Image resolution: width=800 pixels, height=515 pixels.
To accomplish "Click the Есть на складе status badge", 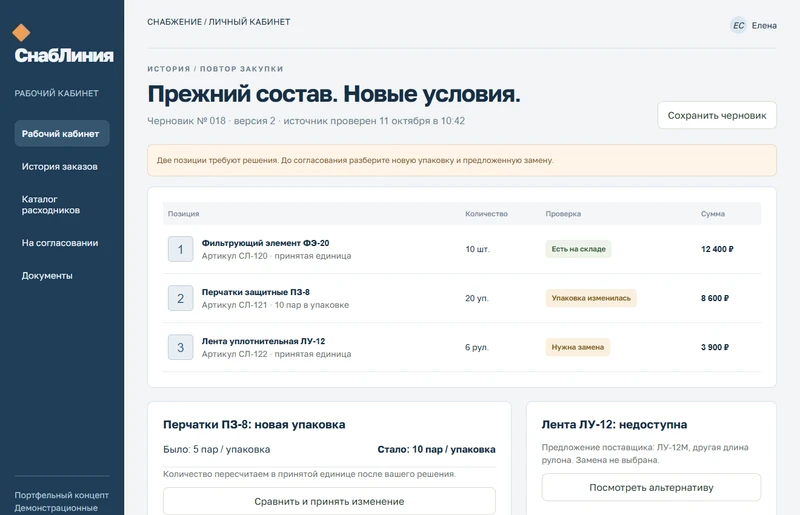I will (x=578, y=249).
